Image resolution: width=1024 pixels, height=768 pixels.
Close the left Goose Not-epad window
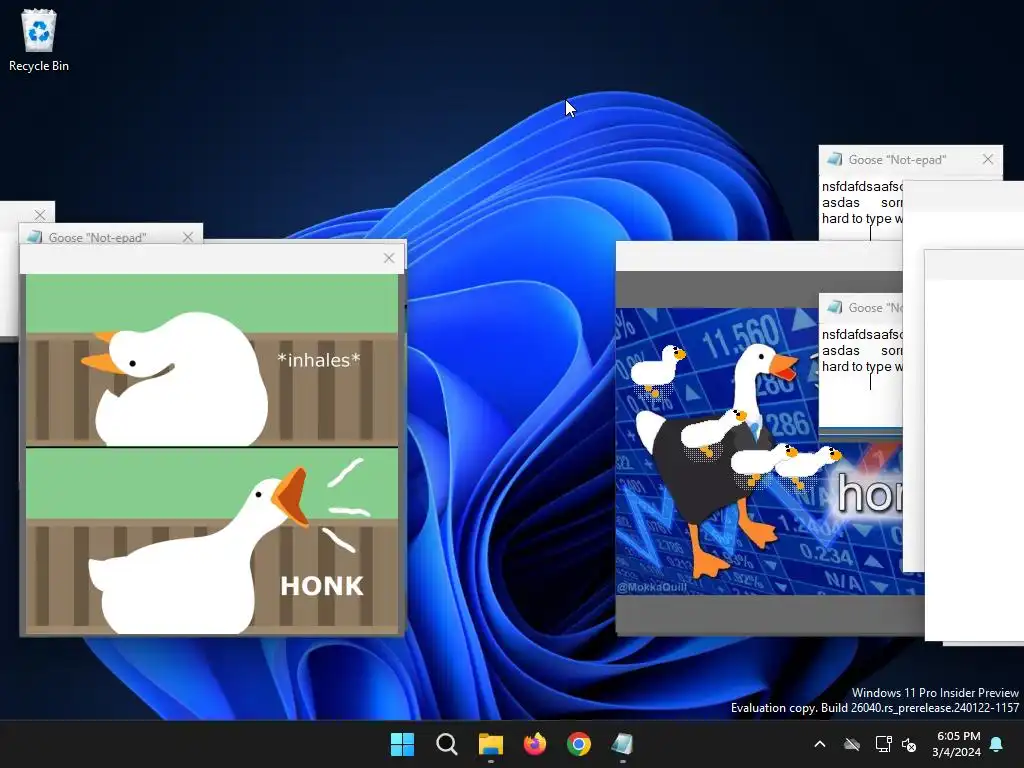point(188,237)
